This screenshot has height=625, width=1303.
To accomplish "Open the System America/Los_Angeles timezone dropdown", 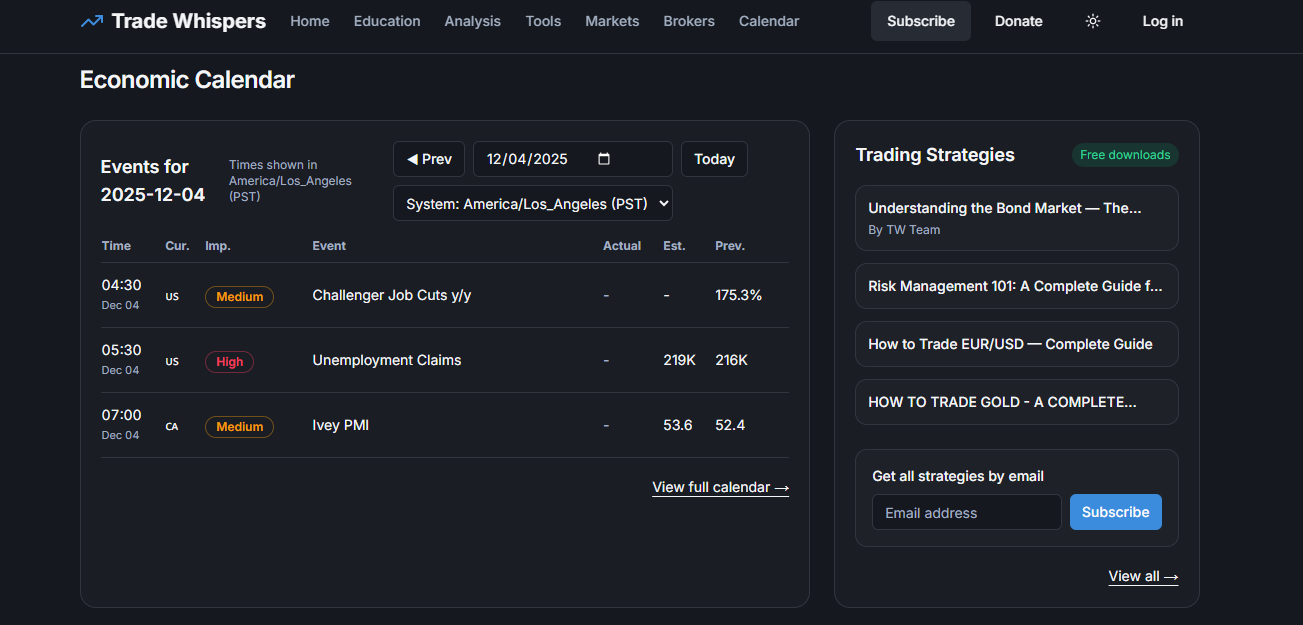I will point(532,203).
